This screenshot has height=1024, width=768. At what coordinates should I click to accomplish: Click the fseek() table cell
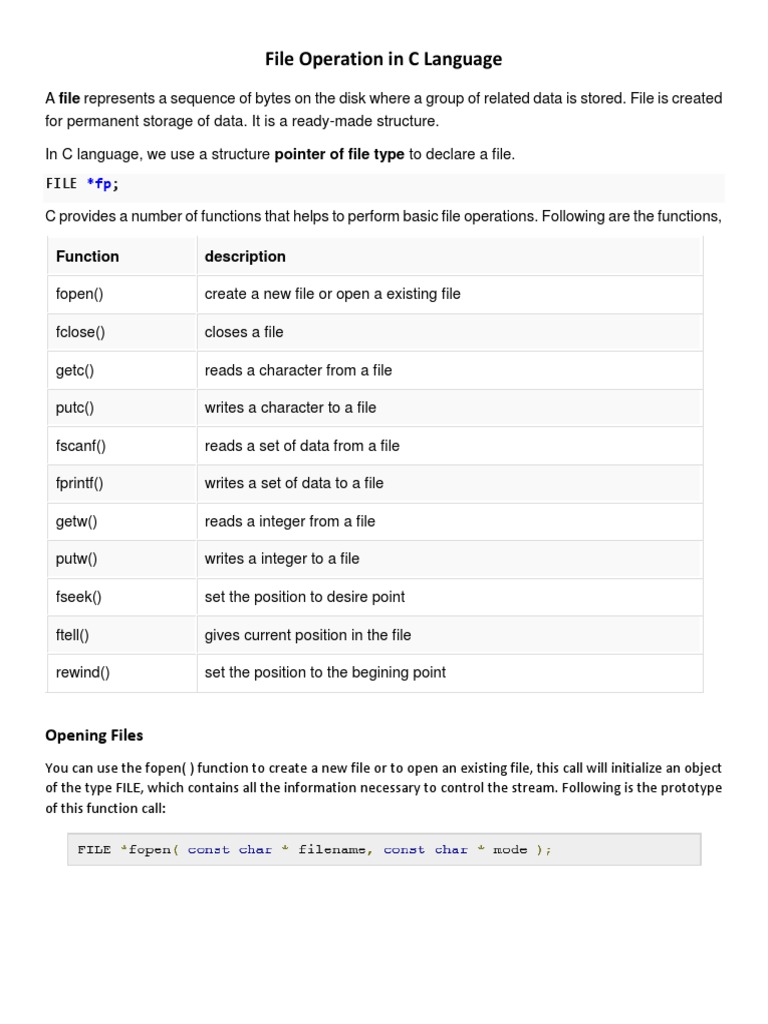pyautogui.click(x=79, y=597)
